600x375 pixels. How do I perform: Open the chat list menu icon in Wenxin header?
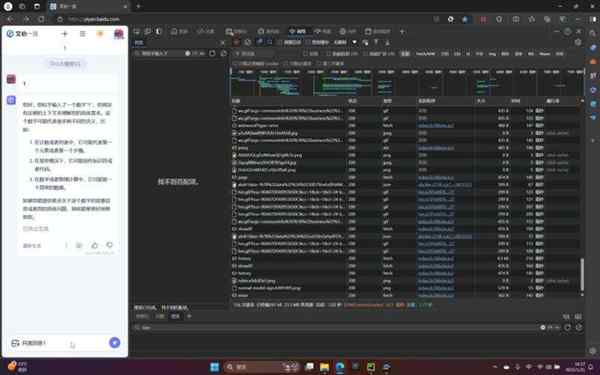[82, 34]
